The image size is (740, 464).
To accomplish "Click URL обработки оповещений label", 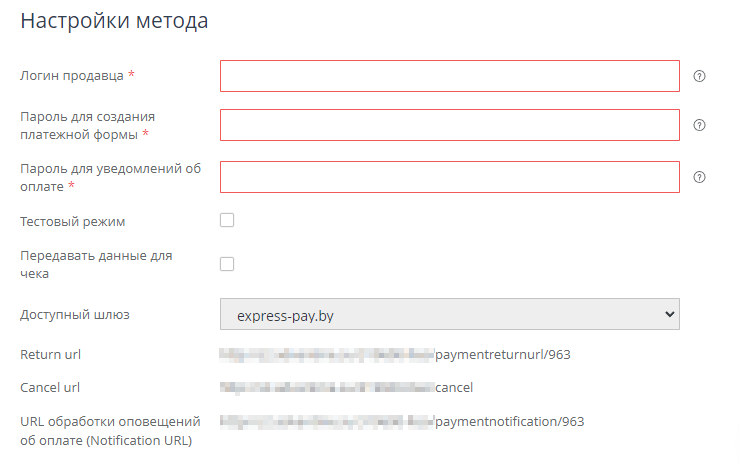I will pos(110,430).
